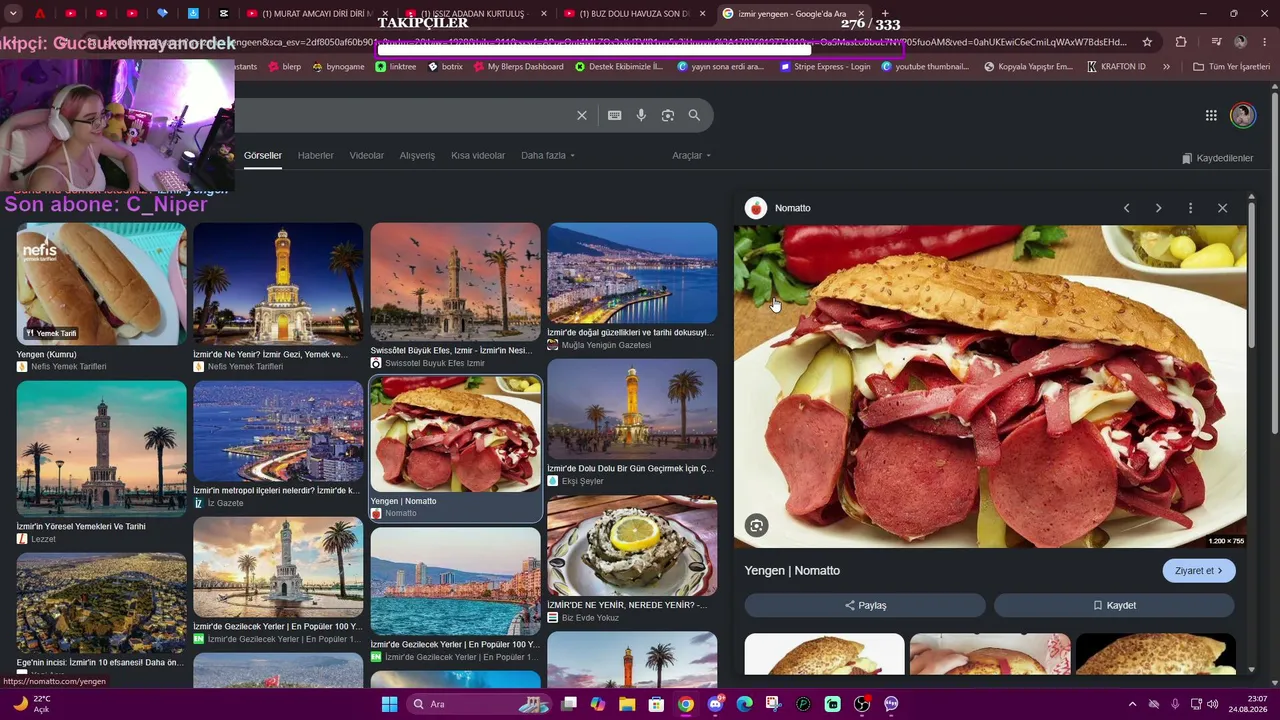Open the Kaydedilenler saved items

pyautogui.click(x=1217, y=158)
